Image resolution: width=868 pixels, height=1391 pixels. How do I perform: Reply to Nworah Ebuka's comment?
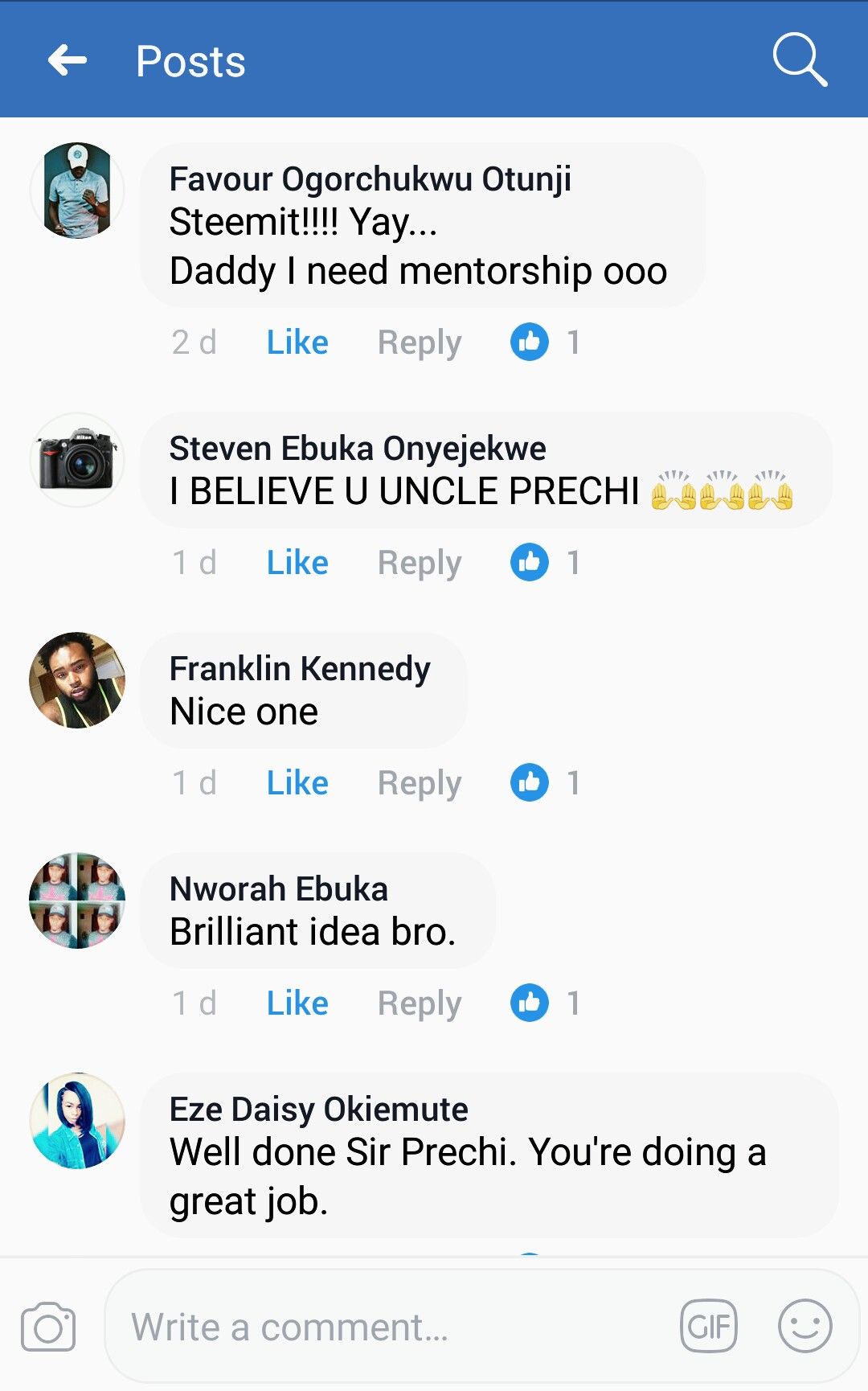(x=420, y=1003)
